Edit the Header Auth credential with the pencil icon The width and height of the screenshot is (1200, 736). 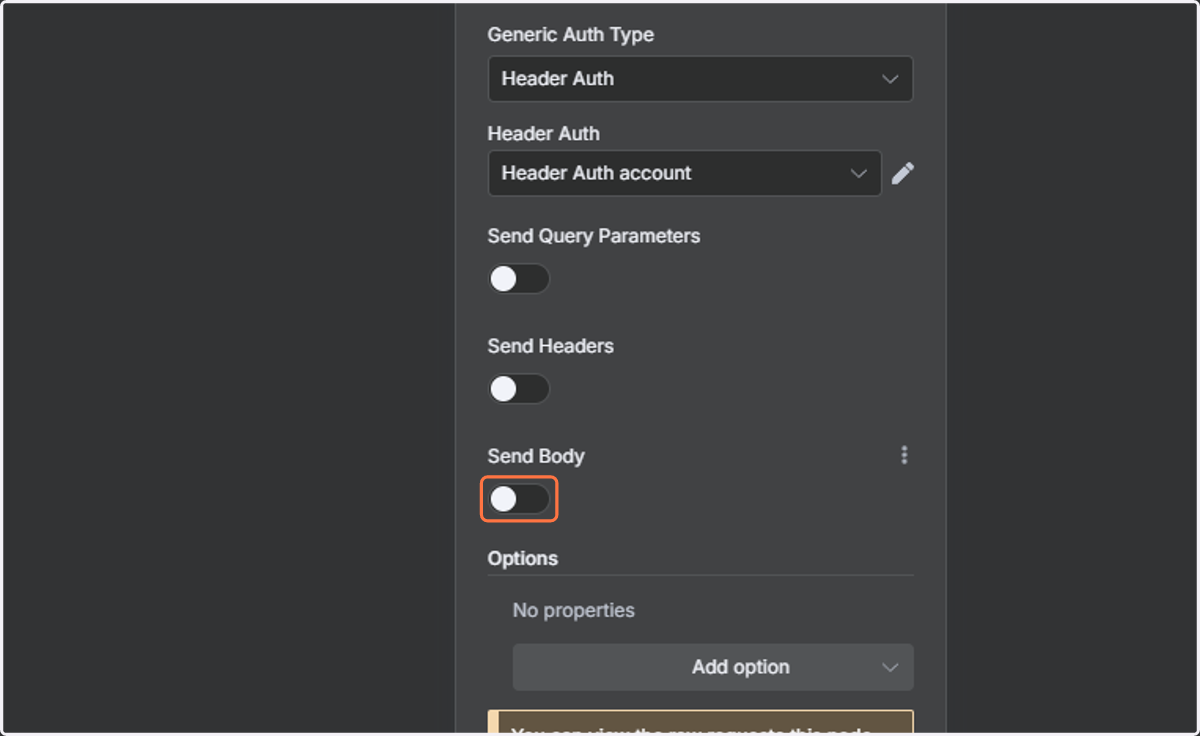902,173
